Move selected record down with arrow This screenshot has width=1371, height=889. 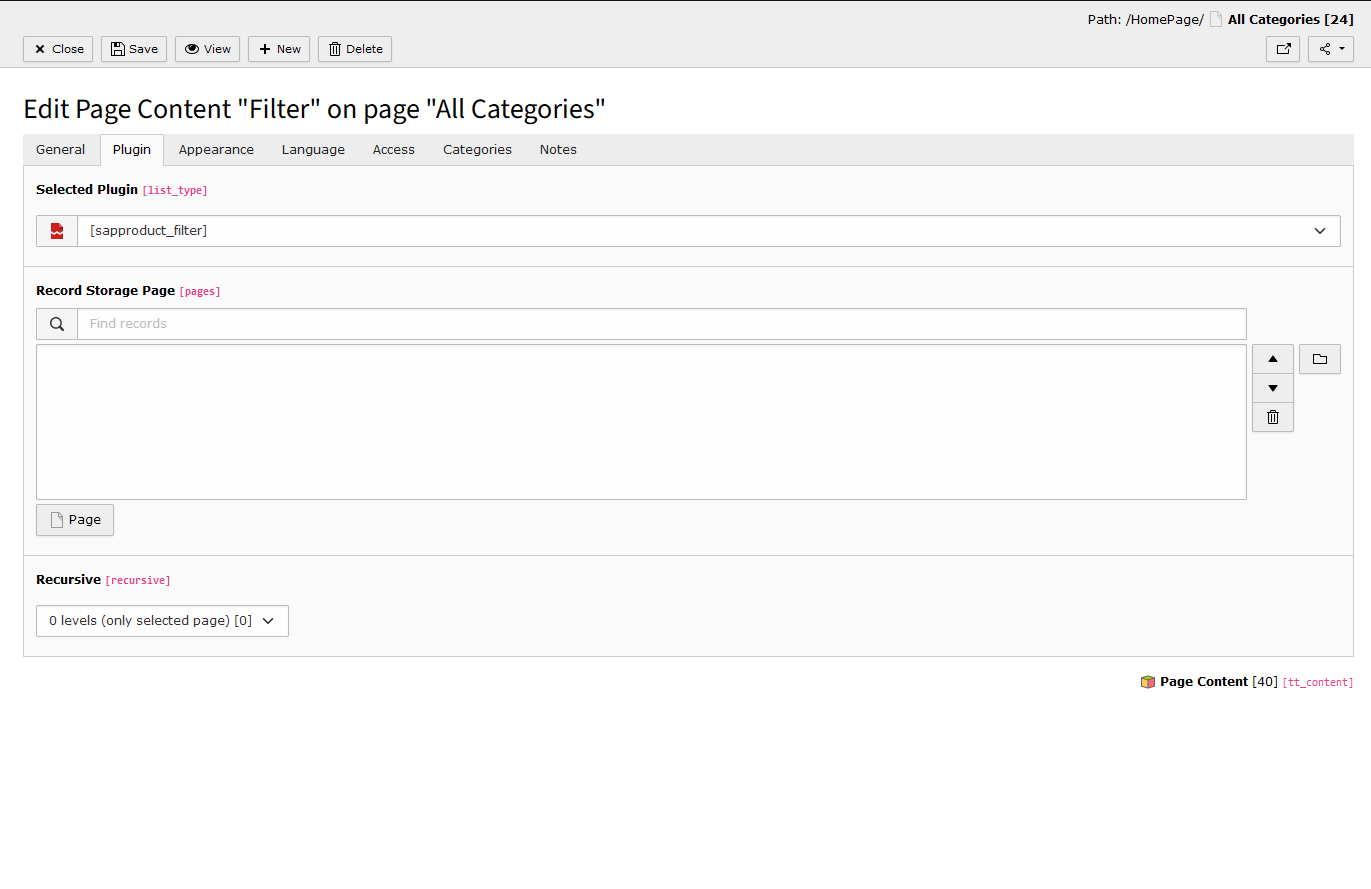pyautogui.click(x=1272, y=388)
